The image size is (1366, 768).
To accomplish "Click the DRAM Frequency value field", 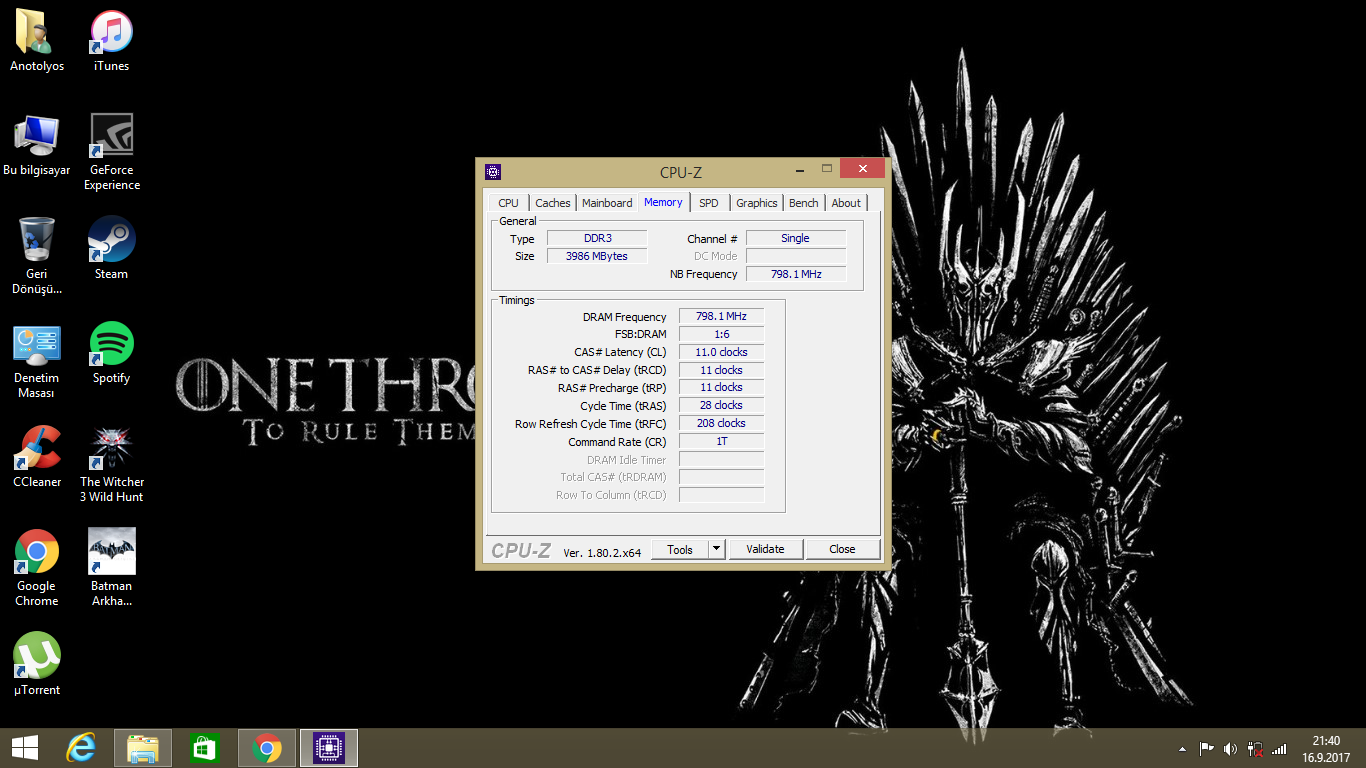I will [722, 316].
